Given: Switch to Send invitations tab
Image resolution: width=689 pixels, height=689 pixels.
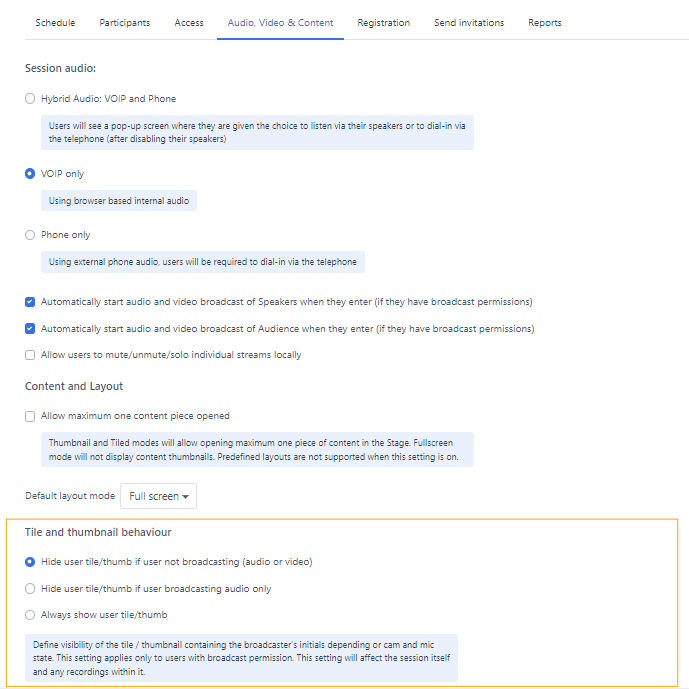Looking at the screenshot, I should click(x=469, y=22).
